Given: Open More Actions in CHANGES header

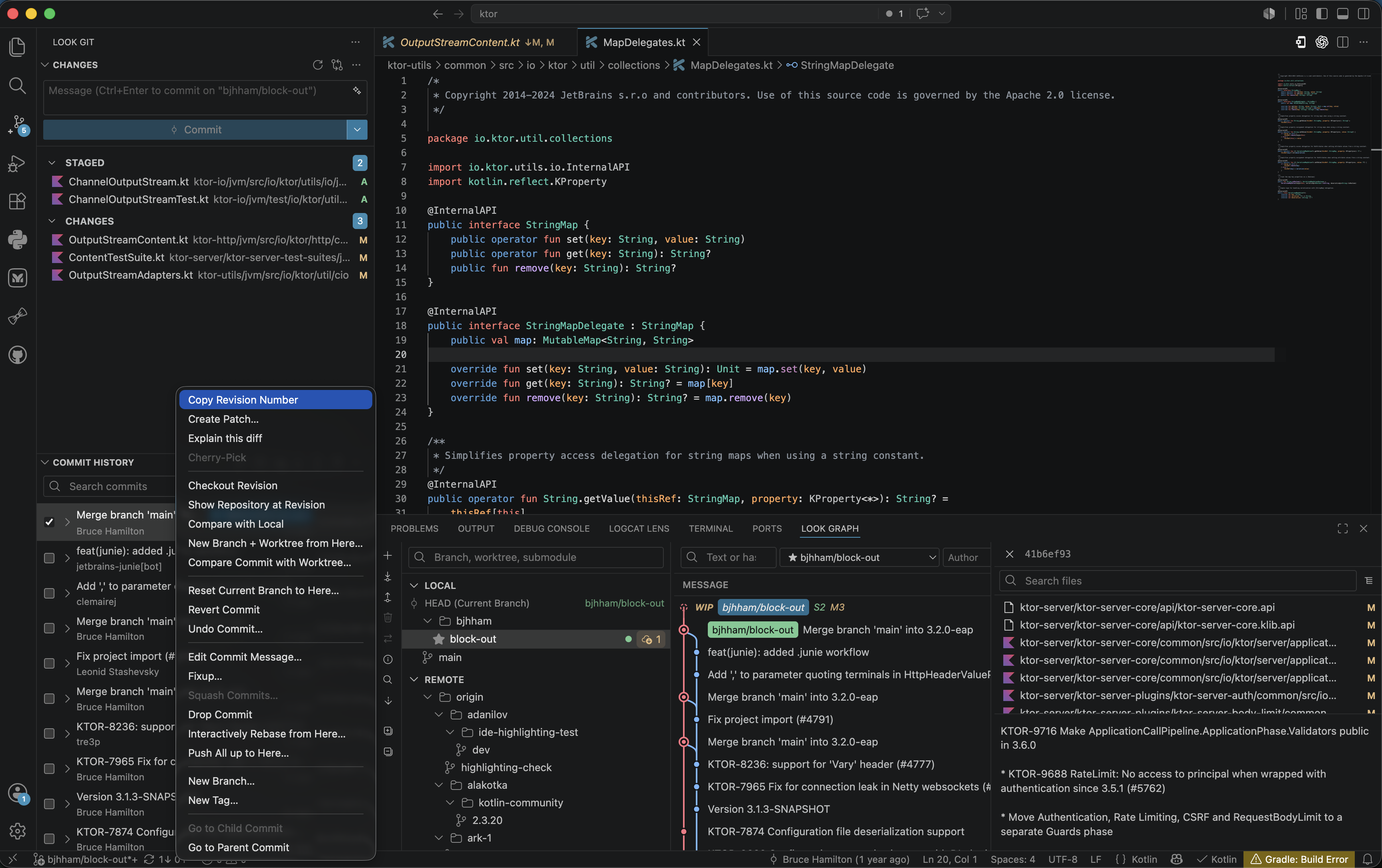Looking at the screenshot, I should (356, 65).
